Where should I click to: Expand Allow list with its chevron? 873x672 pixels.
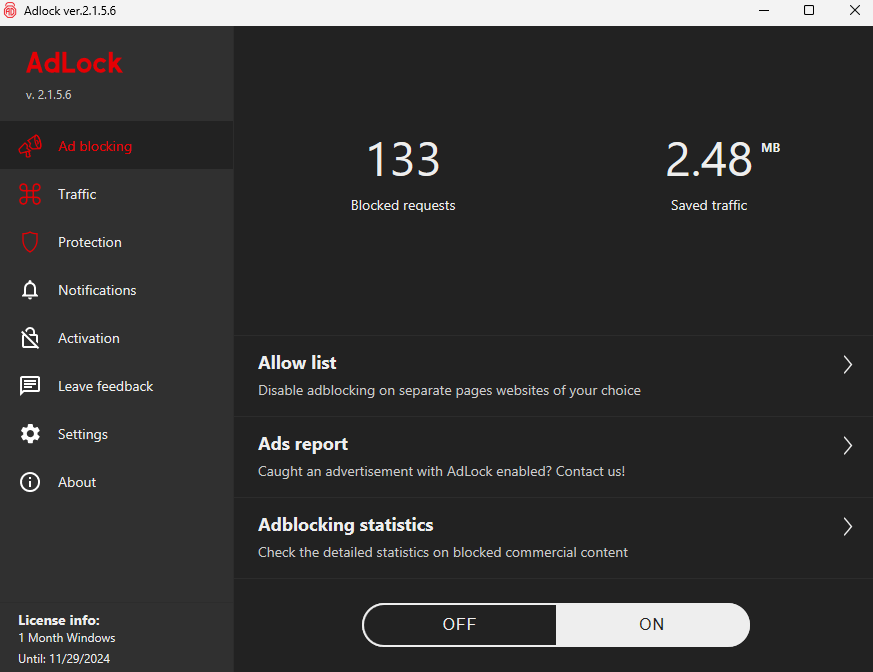tap(847, 365)
